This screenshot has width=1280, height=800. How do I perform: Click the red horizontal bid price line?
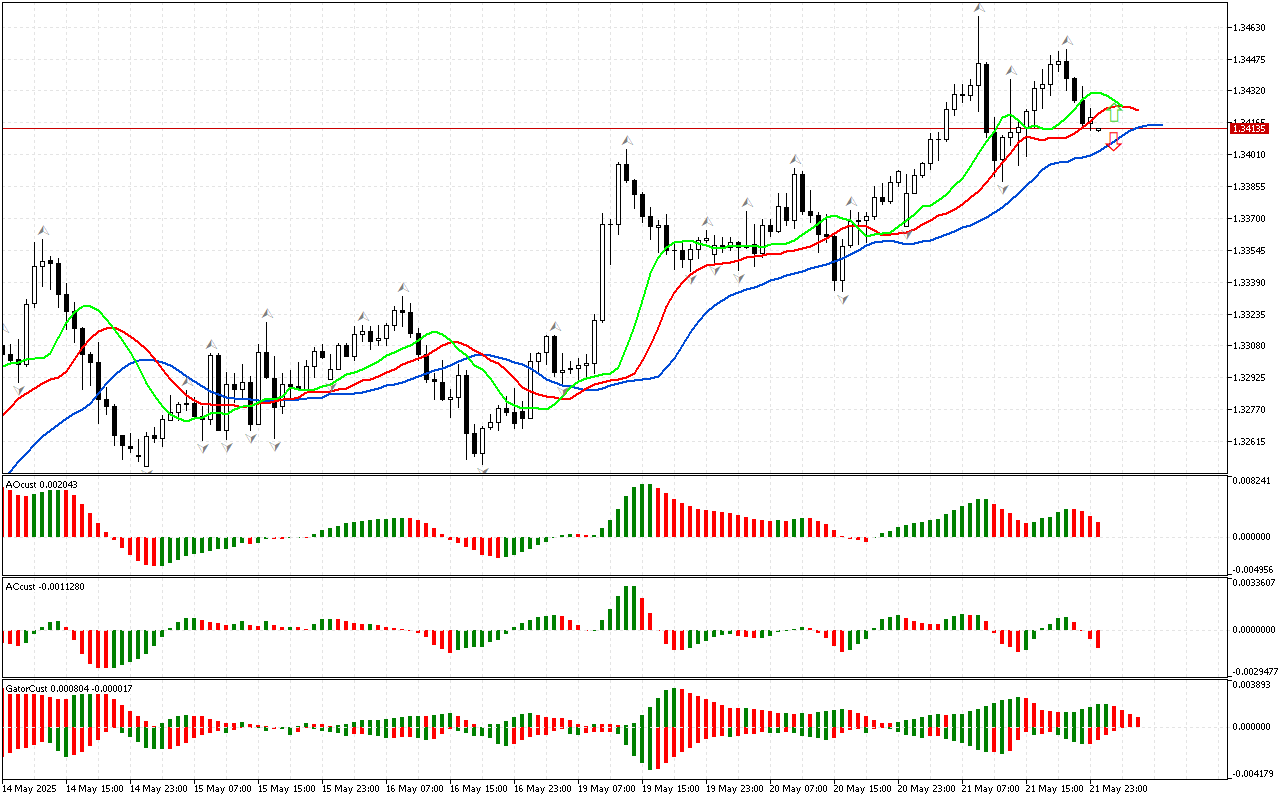pos(600,128)
